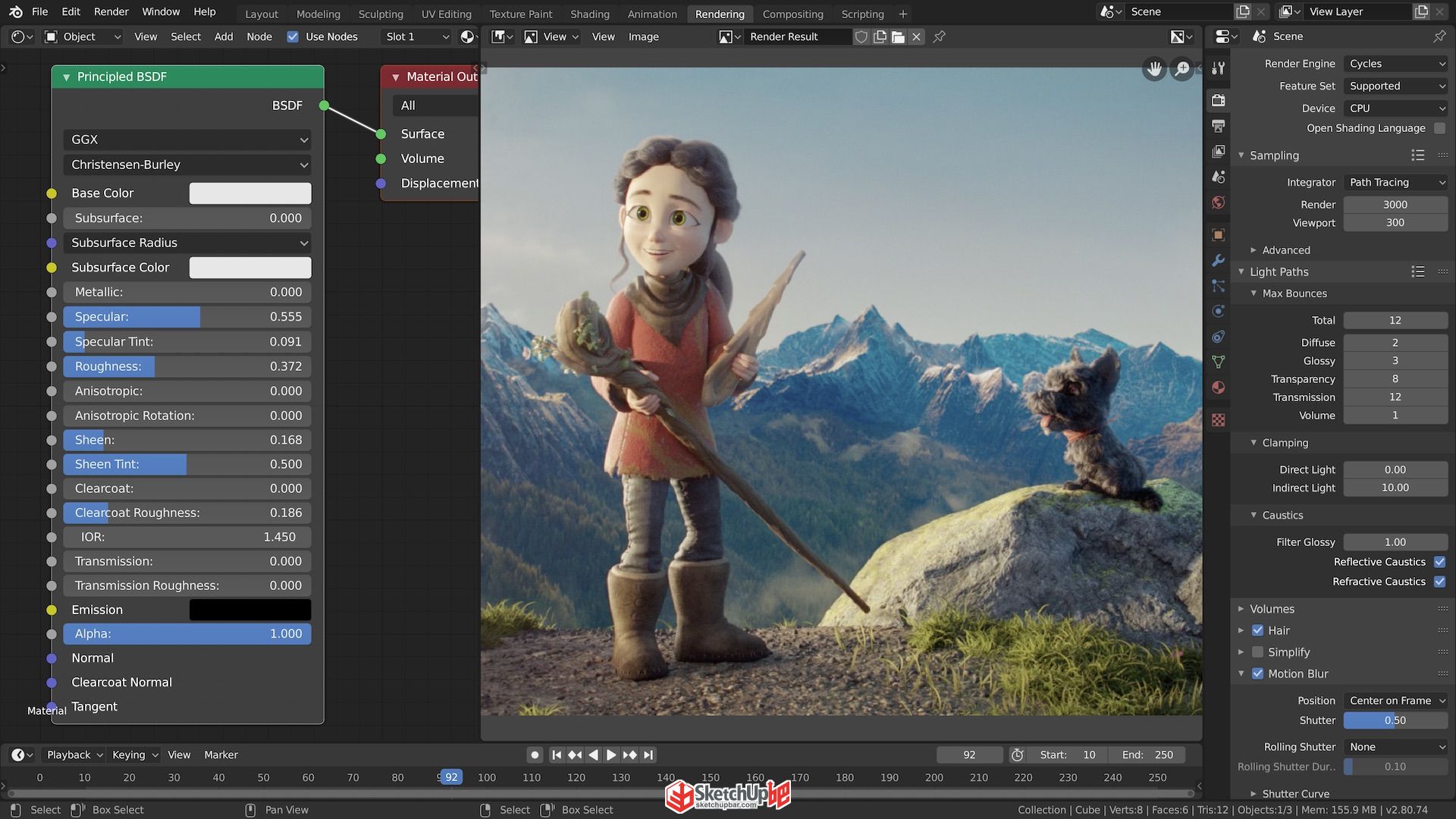Click the new image (duplicate) icon beside Render Result

880,36
